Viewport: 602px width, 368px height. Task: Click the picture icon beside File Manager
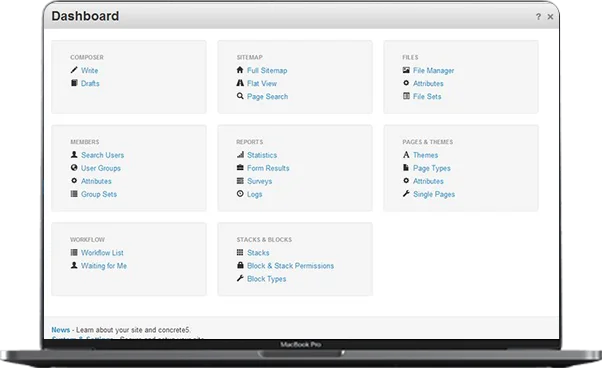[406, 70]
